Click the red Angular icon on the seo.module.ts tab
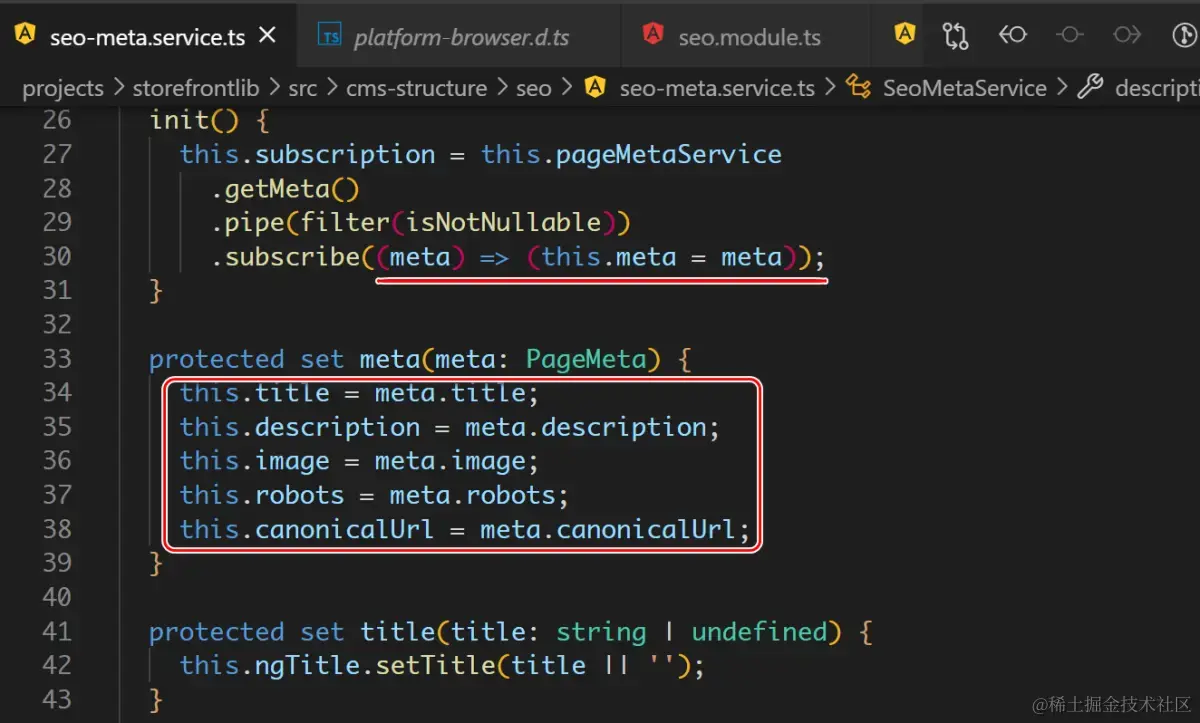1200x723 pixels. (x=653, y=36)
